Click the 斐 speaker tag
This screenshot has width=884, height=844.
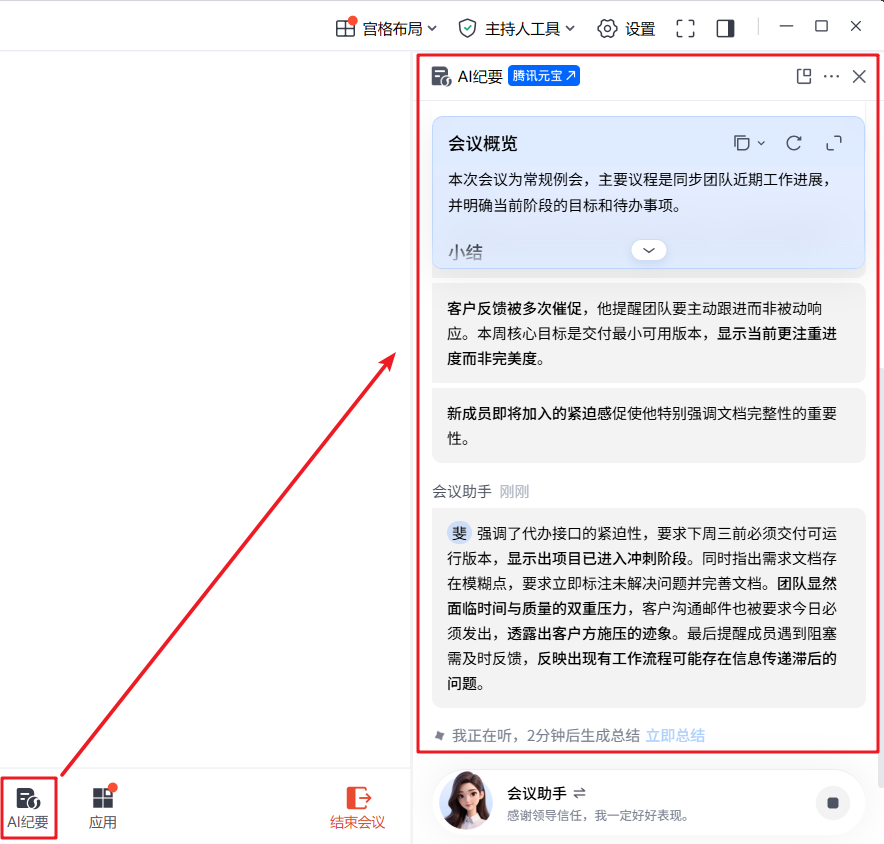[459, 532]
